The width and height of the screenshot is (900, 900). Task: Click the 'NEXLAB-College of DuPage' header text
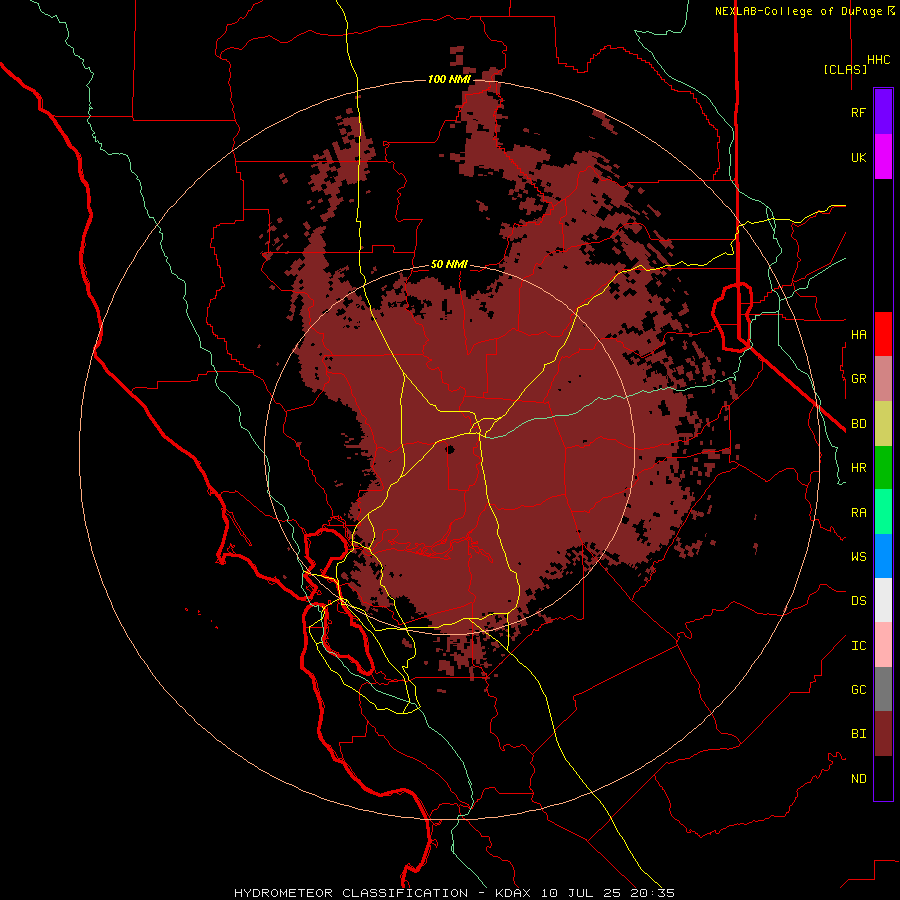pyautogui.click(x=798, y=11)
